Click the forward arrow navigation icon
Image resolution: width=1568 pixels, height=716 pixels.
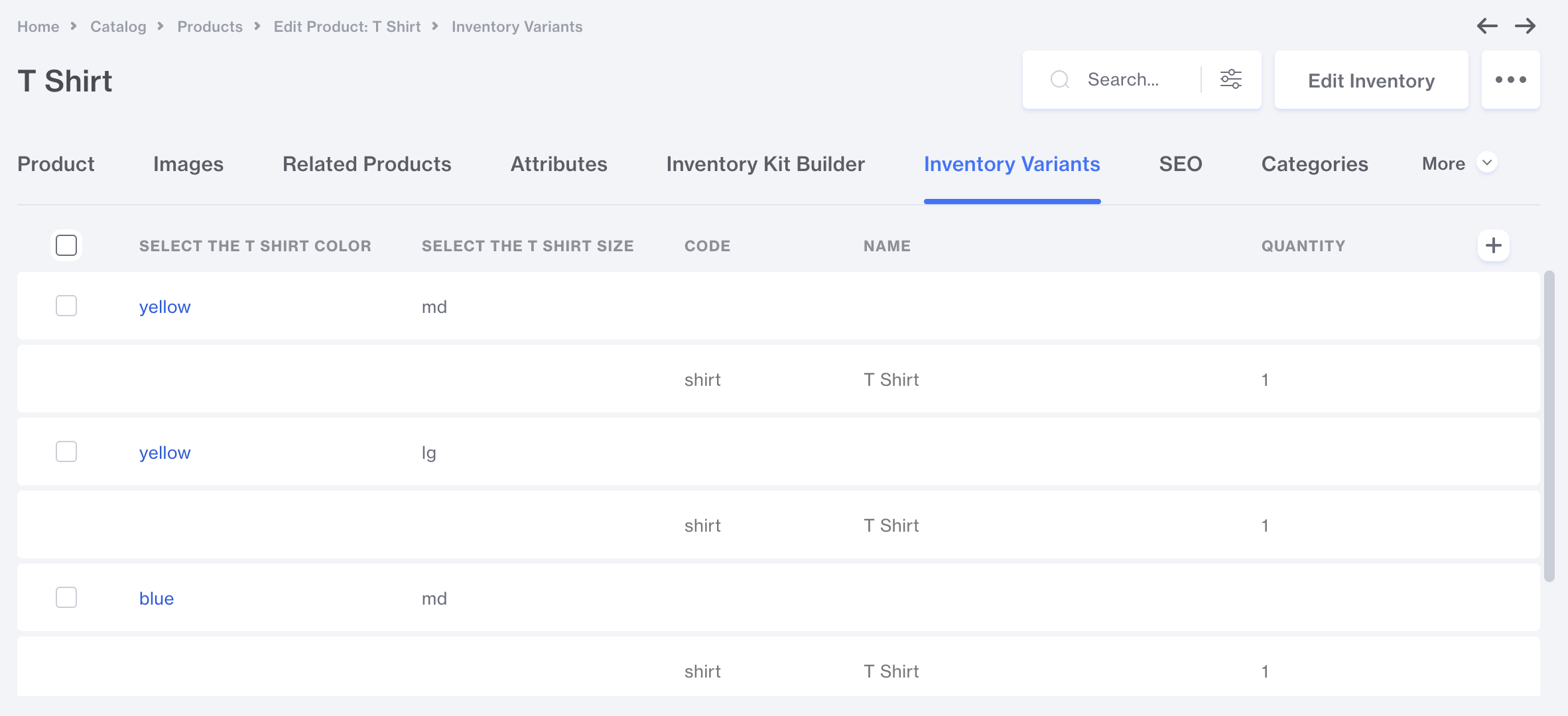[x=1526, y=26]
